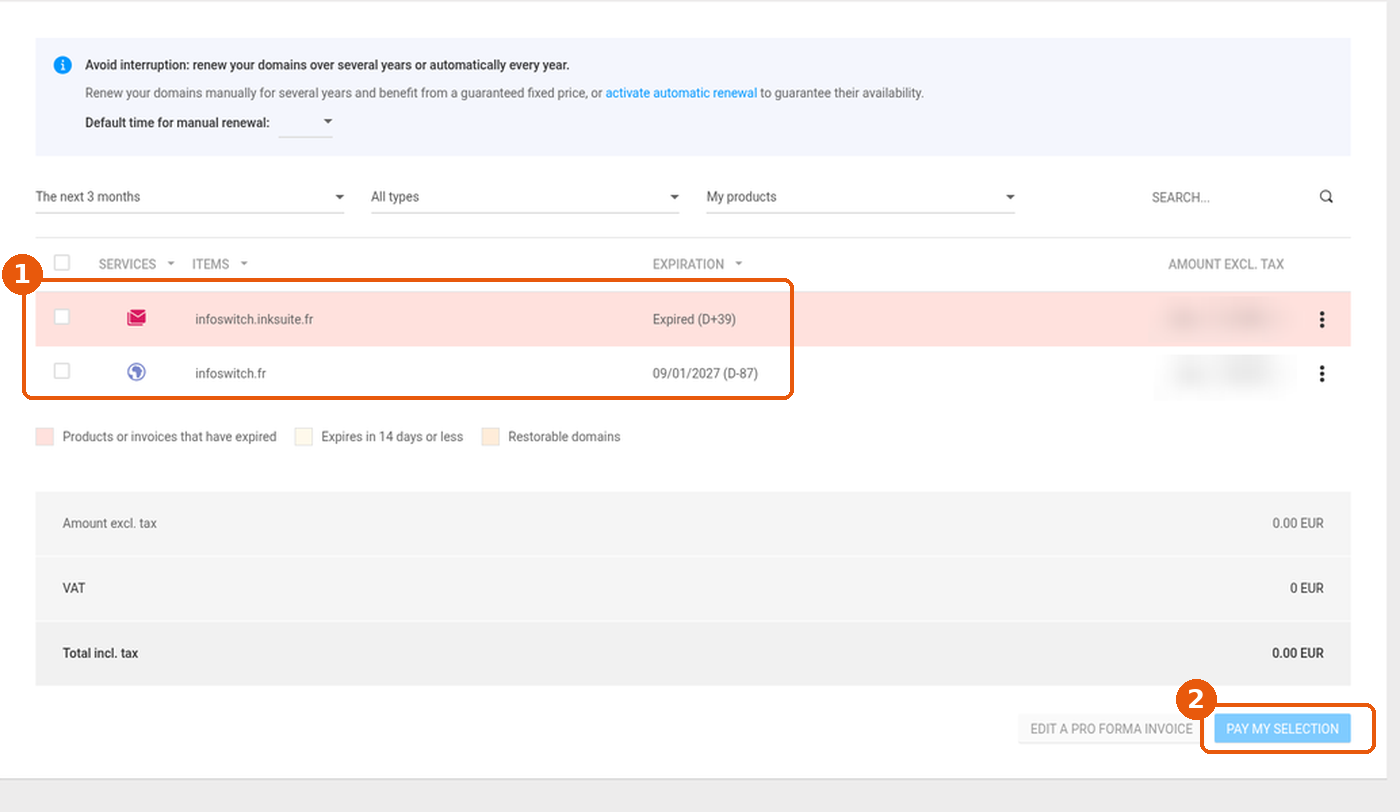Click the blue info circle icon
1400x812 pixels.
(x=62, y=65)
